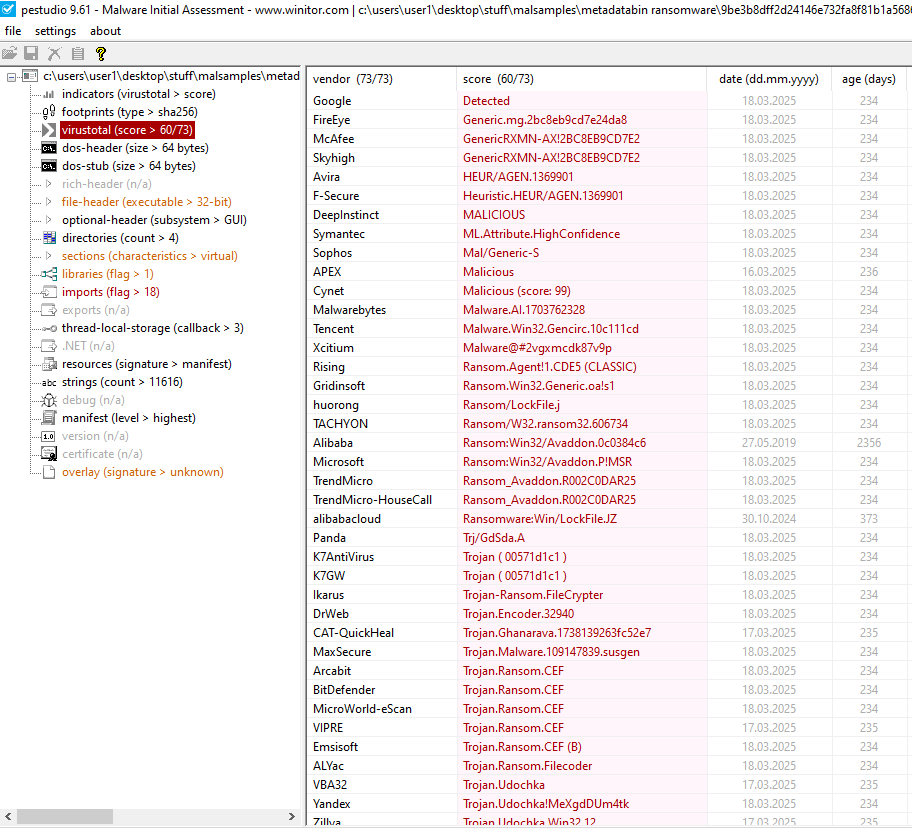Click tree pane horizontal scrollbar thumb

coord(65,816)
